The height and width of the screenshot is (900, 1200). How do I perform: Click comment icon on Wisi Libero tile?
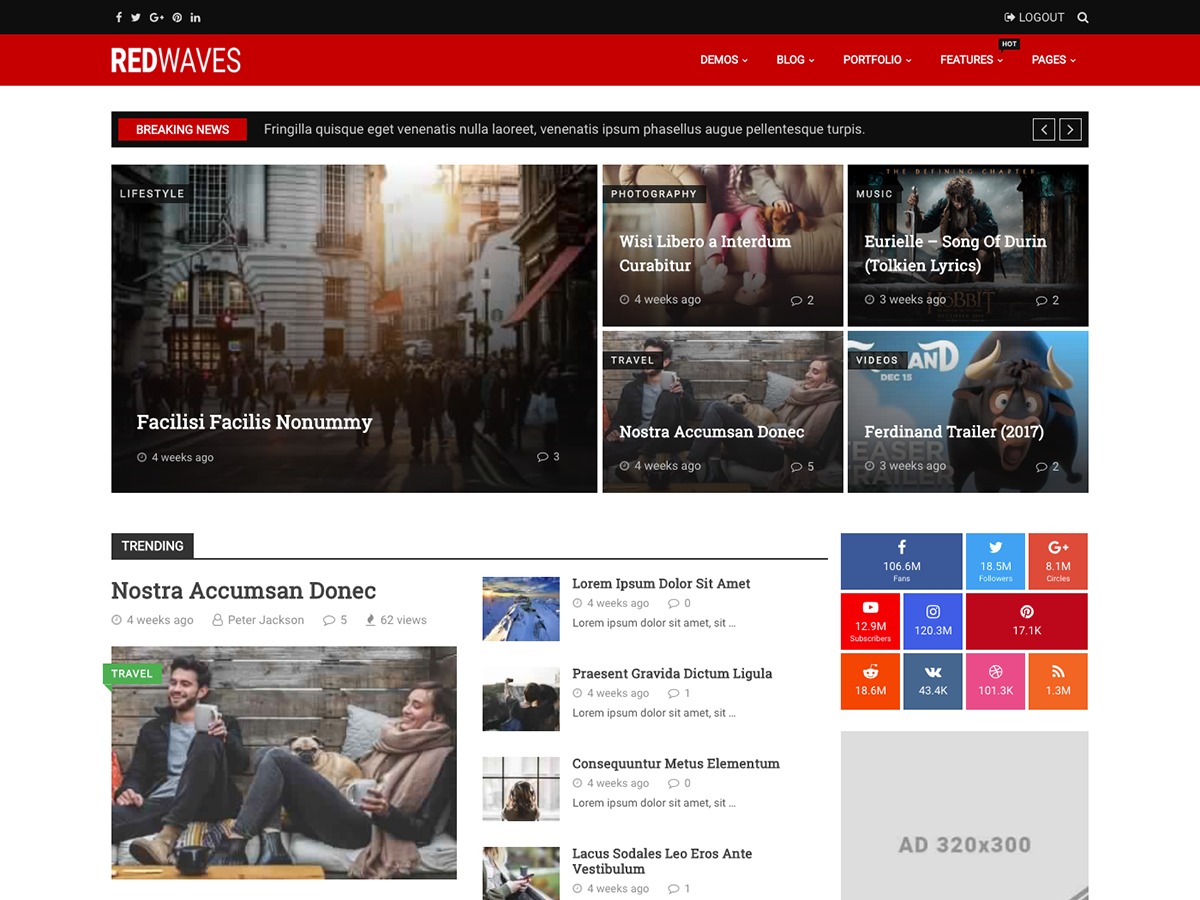point(796,300)
